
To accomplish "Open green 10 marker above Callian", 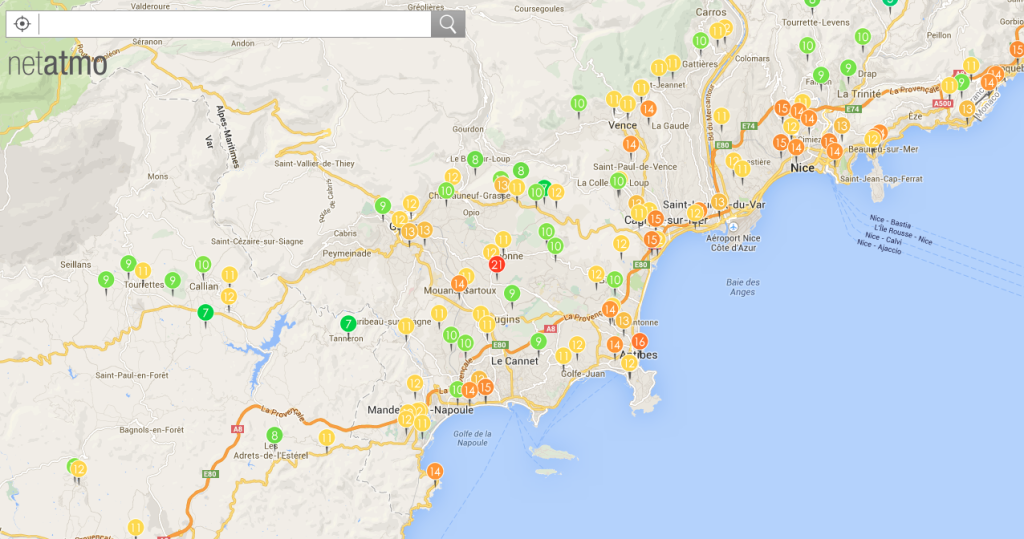I will click(x=203, y=265).
